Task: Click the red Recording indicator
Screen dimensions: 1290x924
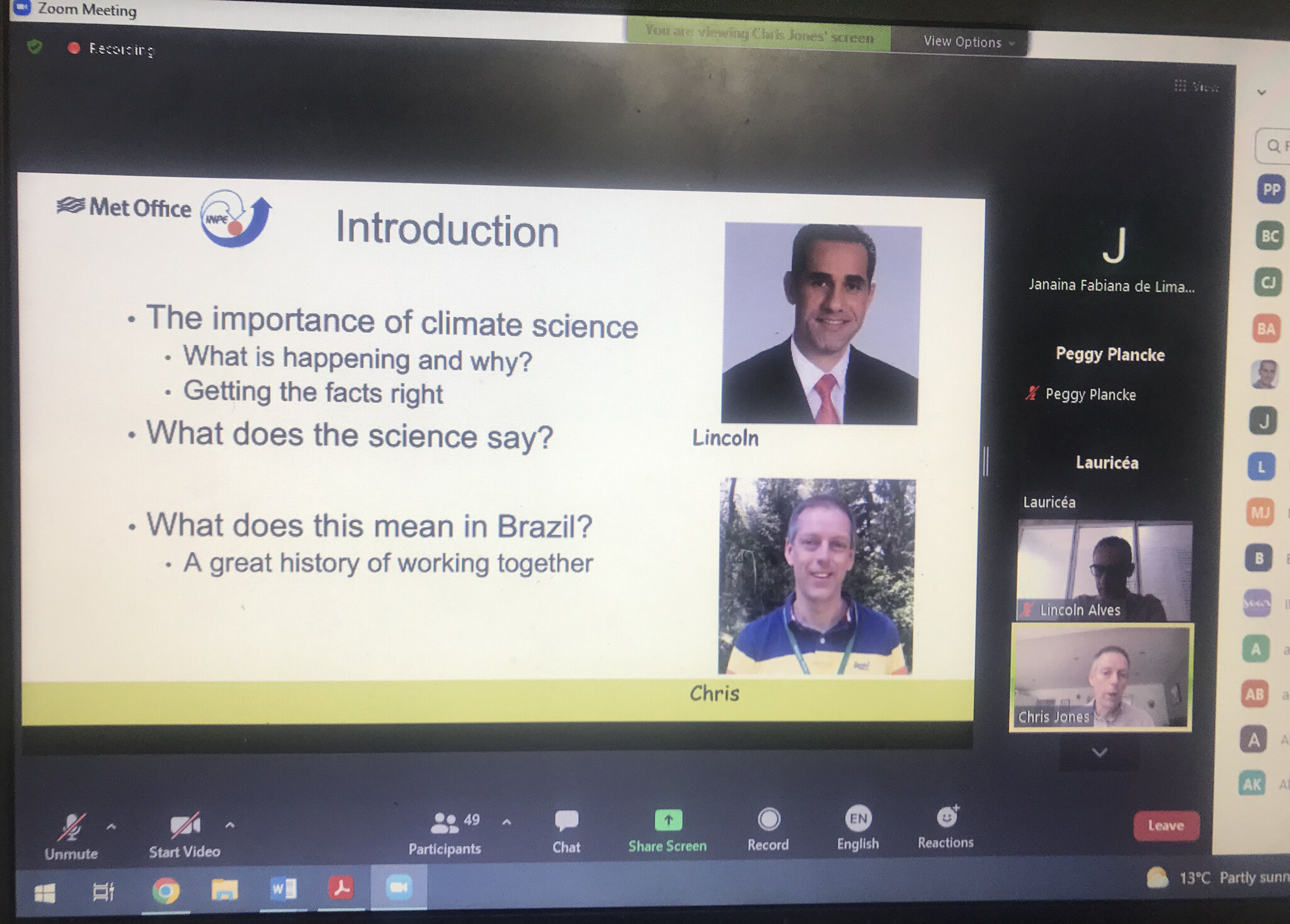Action: (111, 48)
